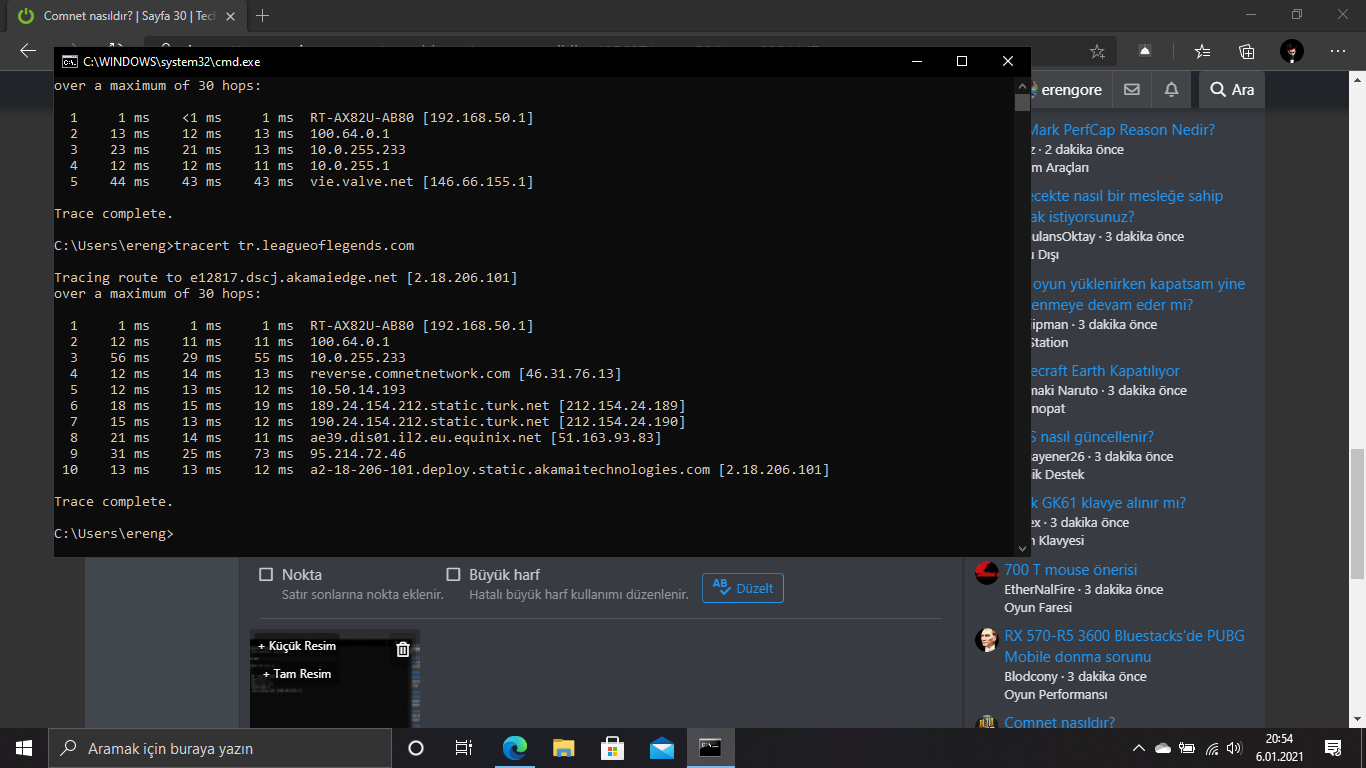Open the GK61 klavye alınır mı thread
Screen dimensions: 1366x768
point(1107,503)
